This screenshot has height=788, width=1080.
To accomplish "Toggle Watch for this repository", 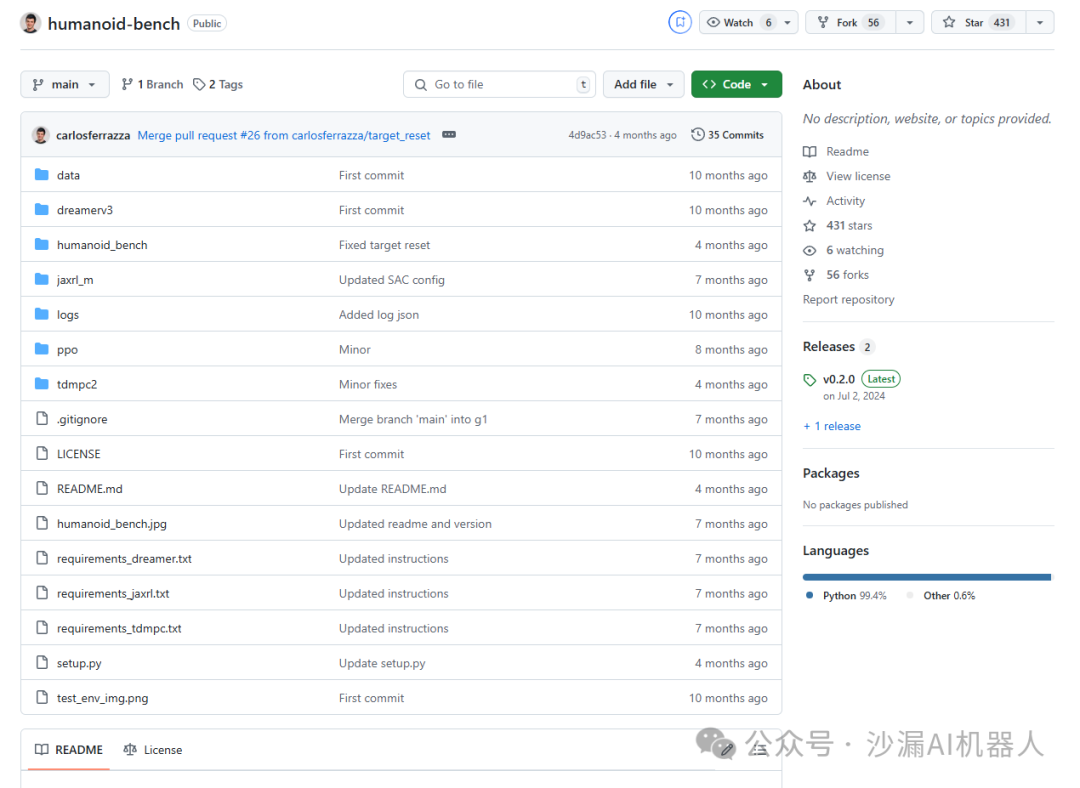I will pyautogui.click(x=741, y=23).
